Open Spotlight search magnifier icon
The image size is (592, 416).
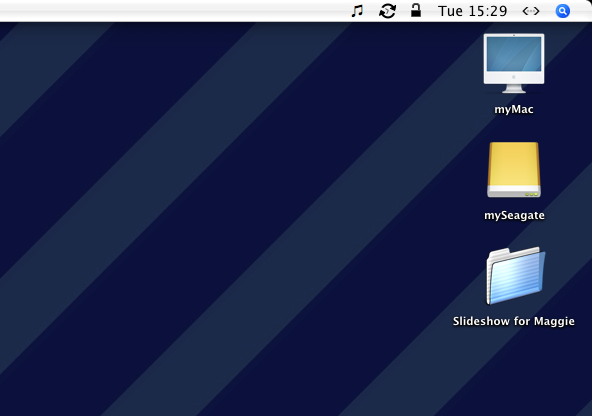point(563,11)
